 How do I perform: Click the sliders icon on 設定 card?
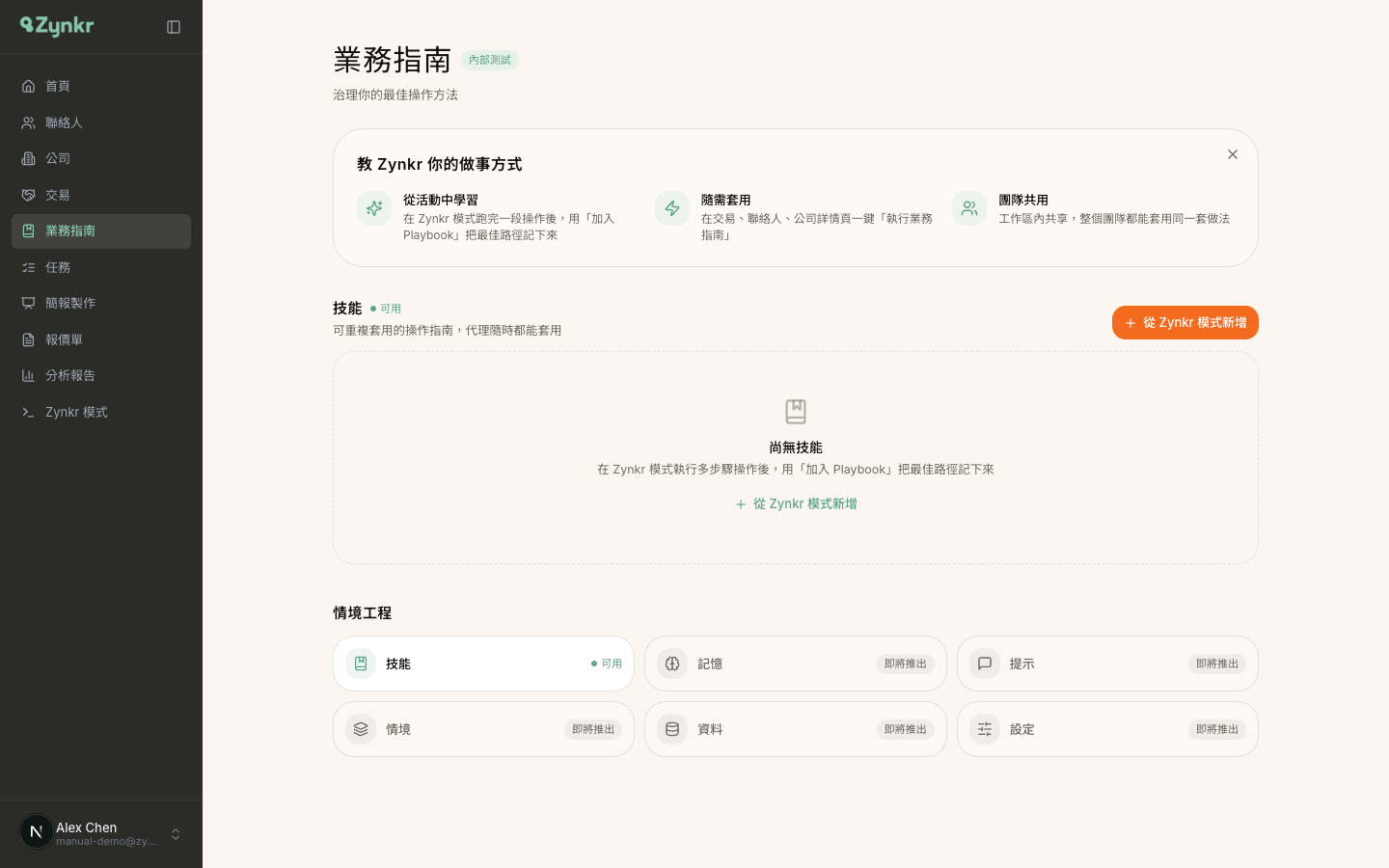985,729
